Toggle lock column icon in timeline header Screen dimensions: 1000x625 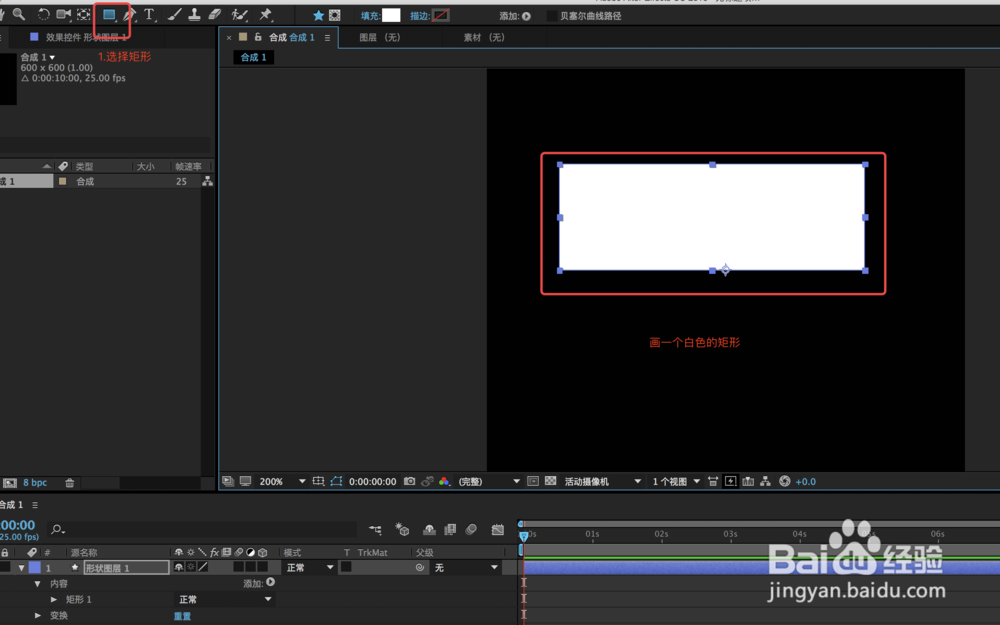click(x=4, y=552)
